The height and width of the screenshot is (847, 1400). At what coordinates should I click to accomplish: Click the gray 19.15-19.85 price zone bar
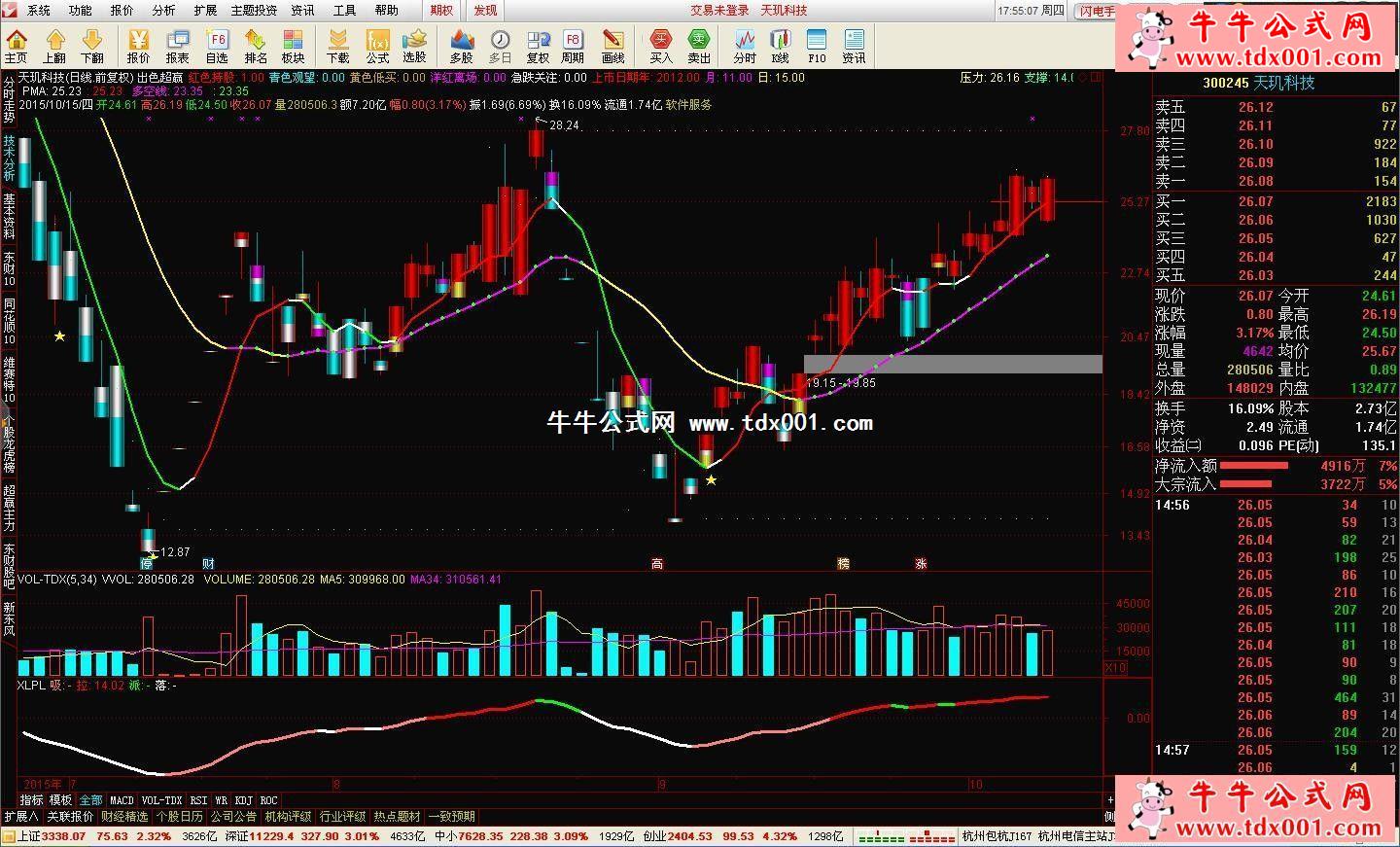pyautogui.click(x=953, y=364)
